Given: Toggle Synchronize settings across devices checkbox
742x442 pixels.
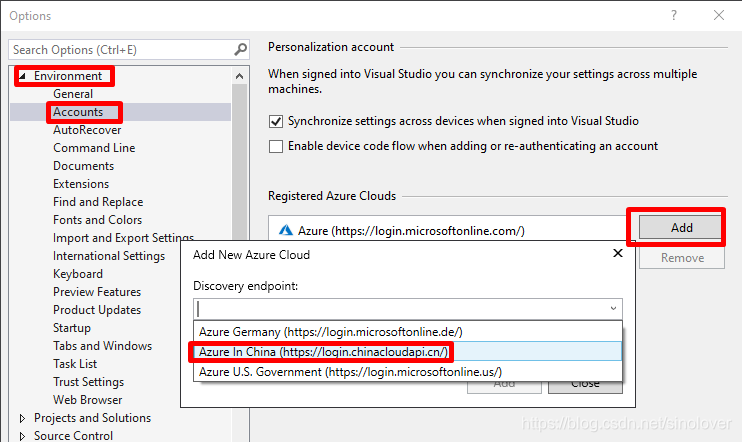Looking at the screenshot, I should click(x=276, y=122).
